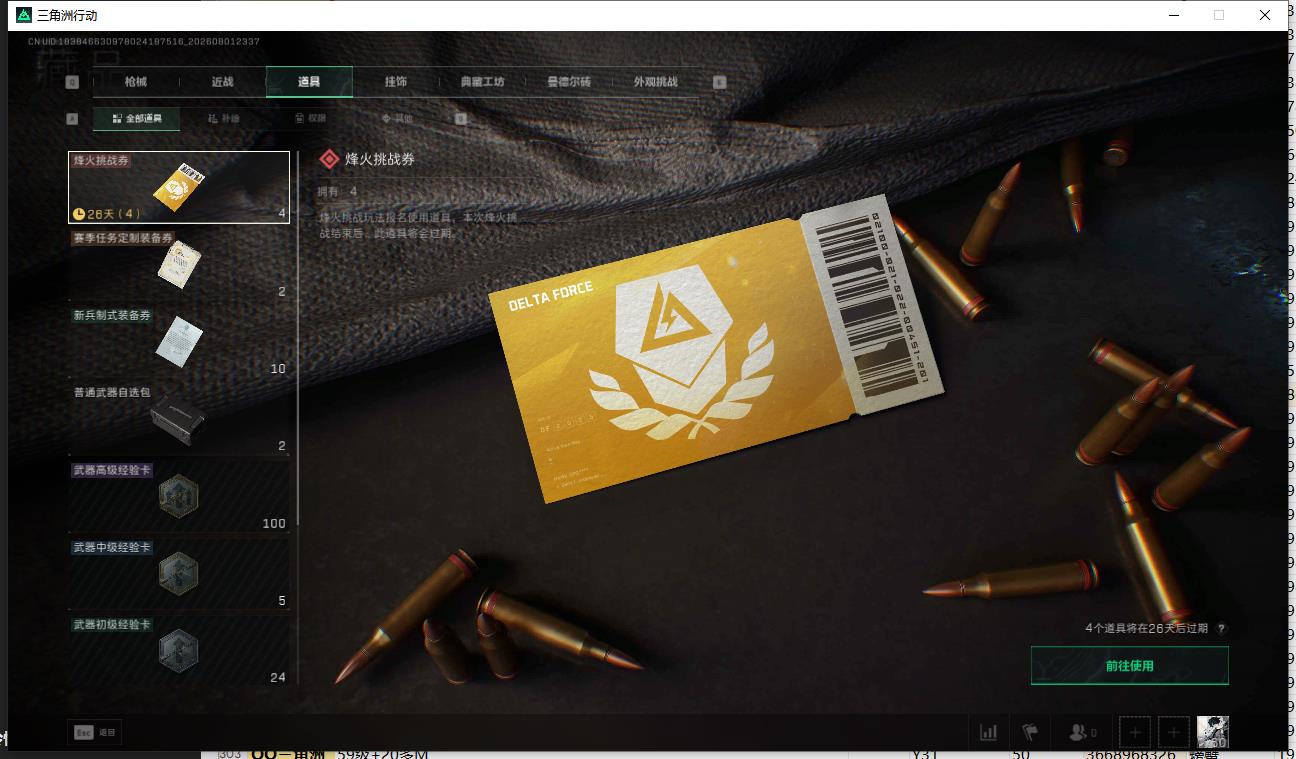Viewport: 1296px width, 759px height.
Task: Select the 烽火挑战券 item card
Action: [179, 187]
